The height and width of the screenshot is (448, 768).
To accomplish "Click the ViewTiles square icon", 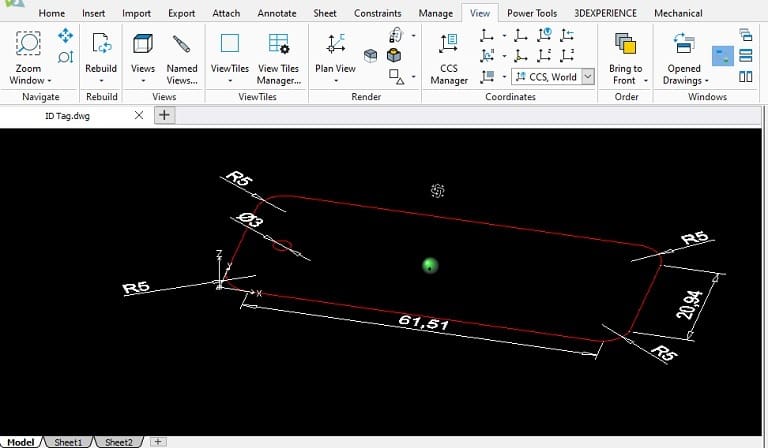I will point(230,43).
